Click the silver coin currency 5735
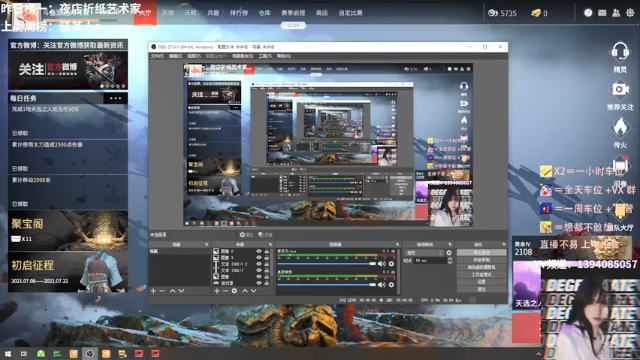Viewport: 640px width, 360px height. [502, 13]
